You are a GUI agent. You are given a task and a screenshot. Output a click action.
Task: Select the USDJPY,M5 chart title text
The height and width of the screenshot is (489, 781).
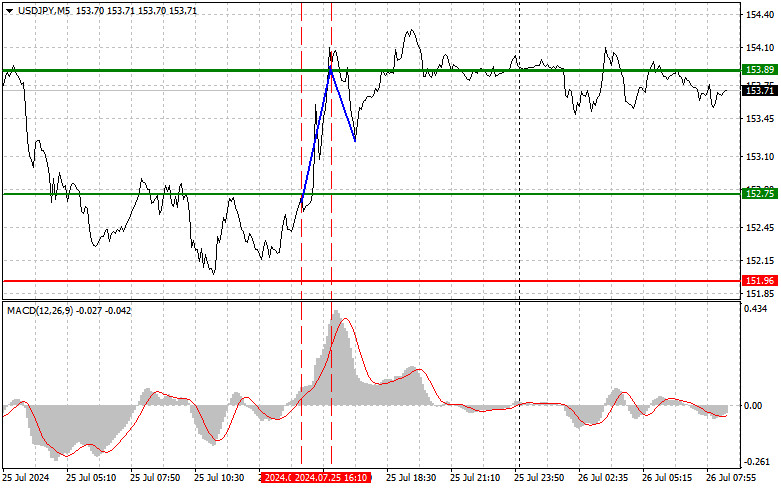[44, 10]
